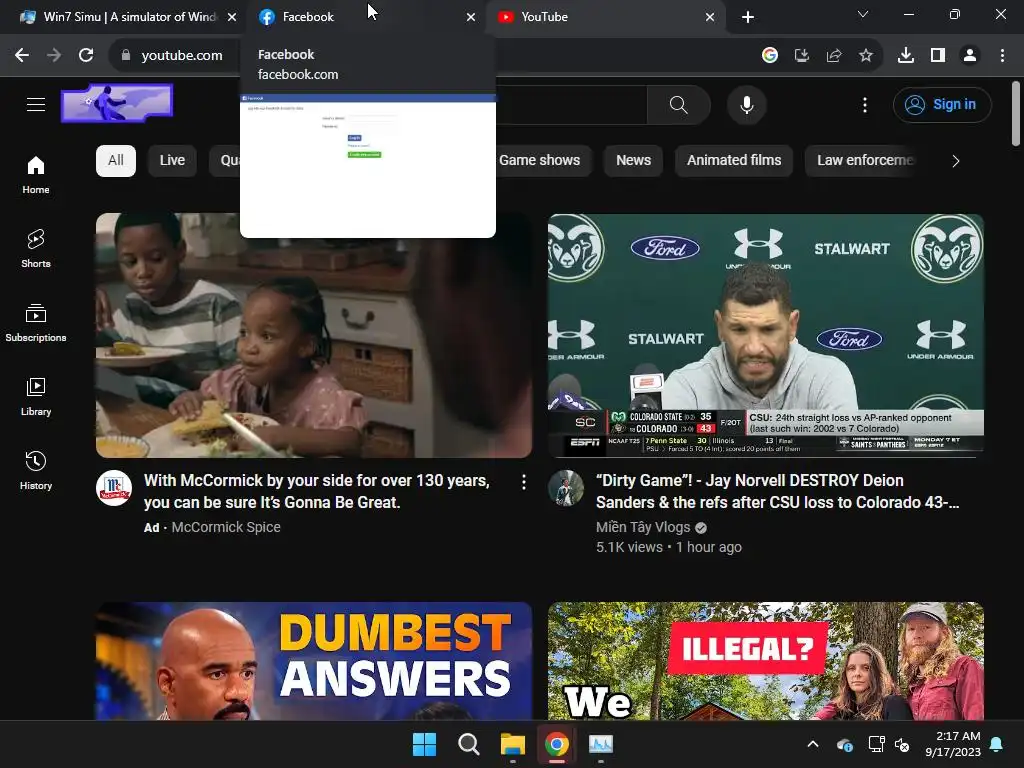Share this page using the share icon
1024x768 pixels.
pyautogui.click(x=834, y=56)
